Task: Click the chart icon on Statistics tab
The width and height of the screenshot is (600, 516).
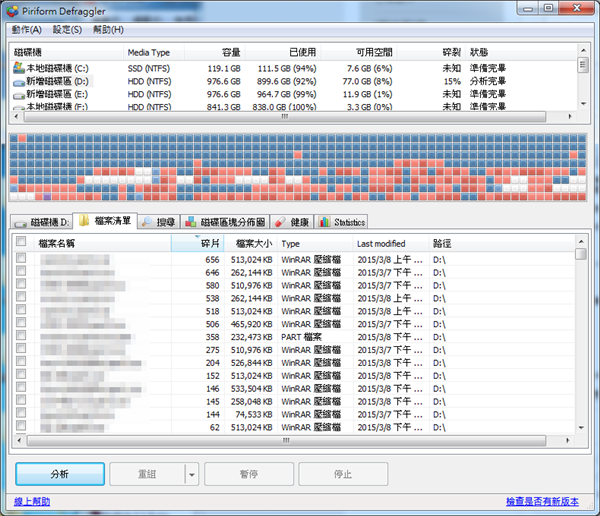Action: tap(324, 222)
